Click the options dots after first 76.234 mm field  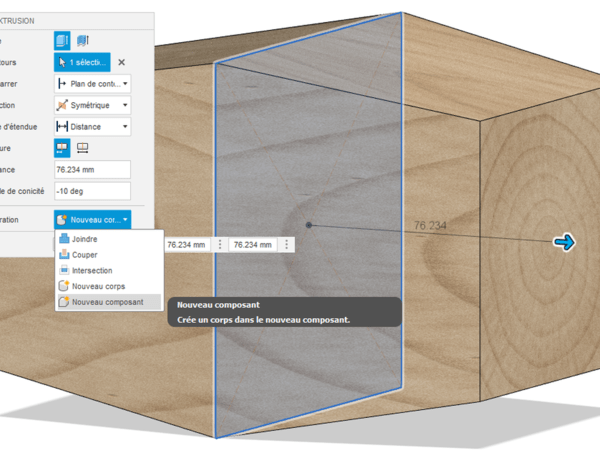point(219,244)
